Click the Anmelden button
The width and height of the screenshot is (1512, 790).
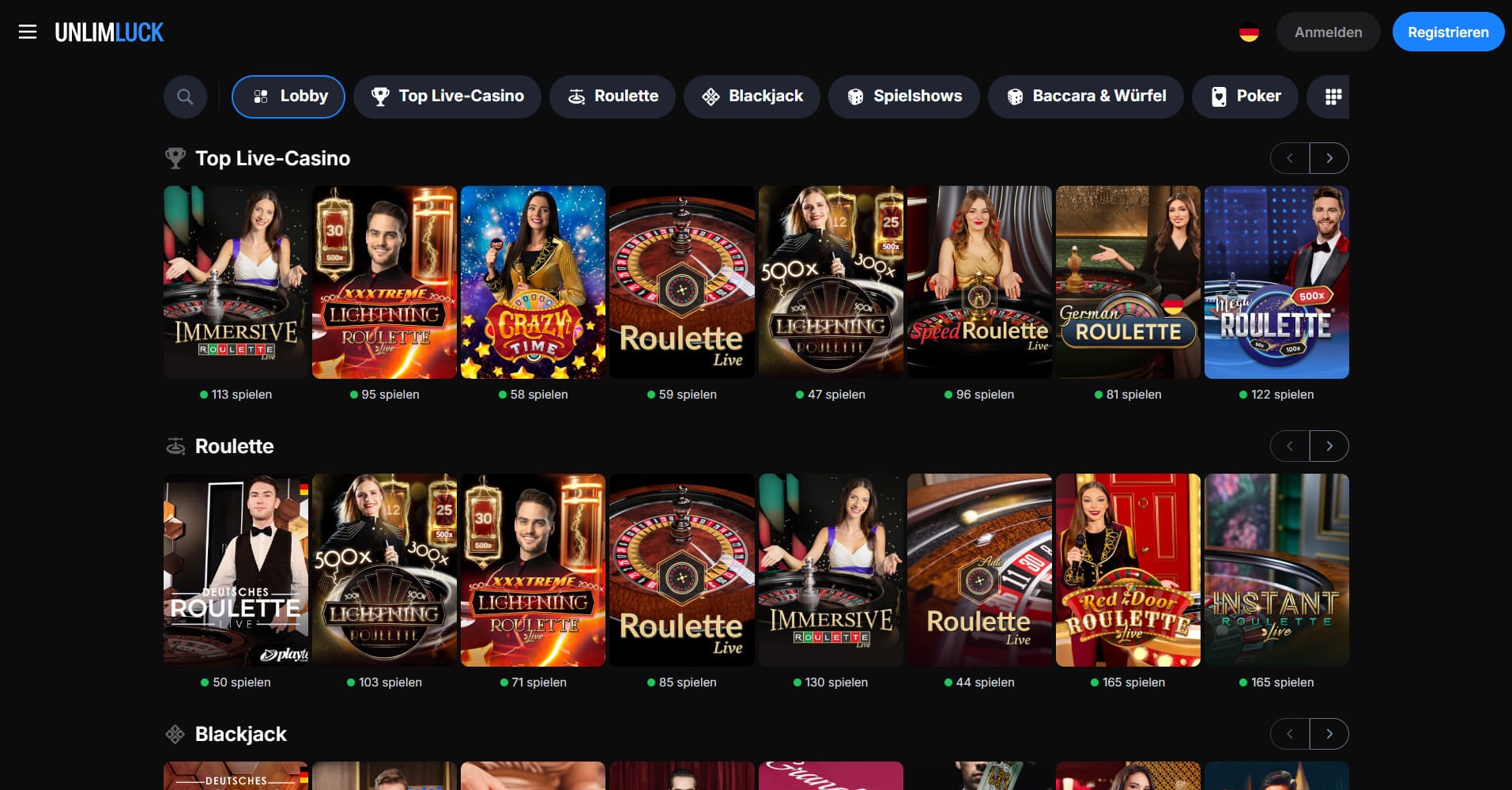pos(1328,32)
